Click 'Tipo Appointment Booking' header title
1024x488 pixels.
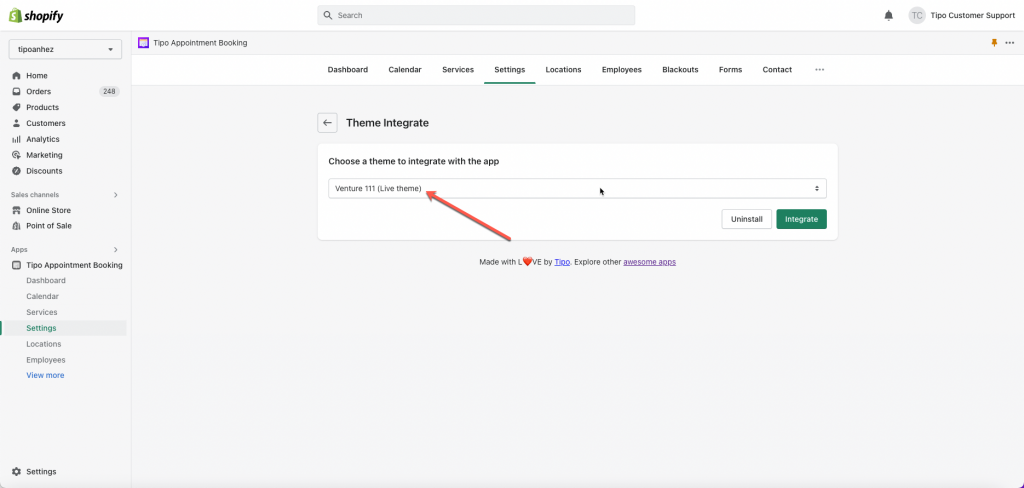point(200,43)
